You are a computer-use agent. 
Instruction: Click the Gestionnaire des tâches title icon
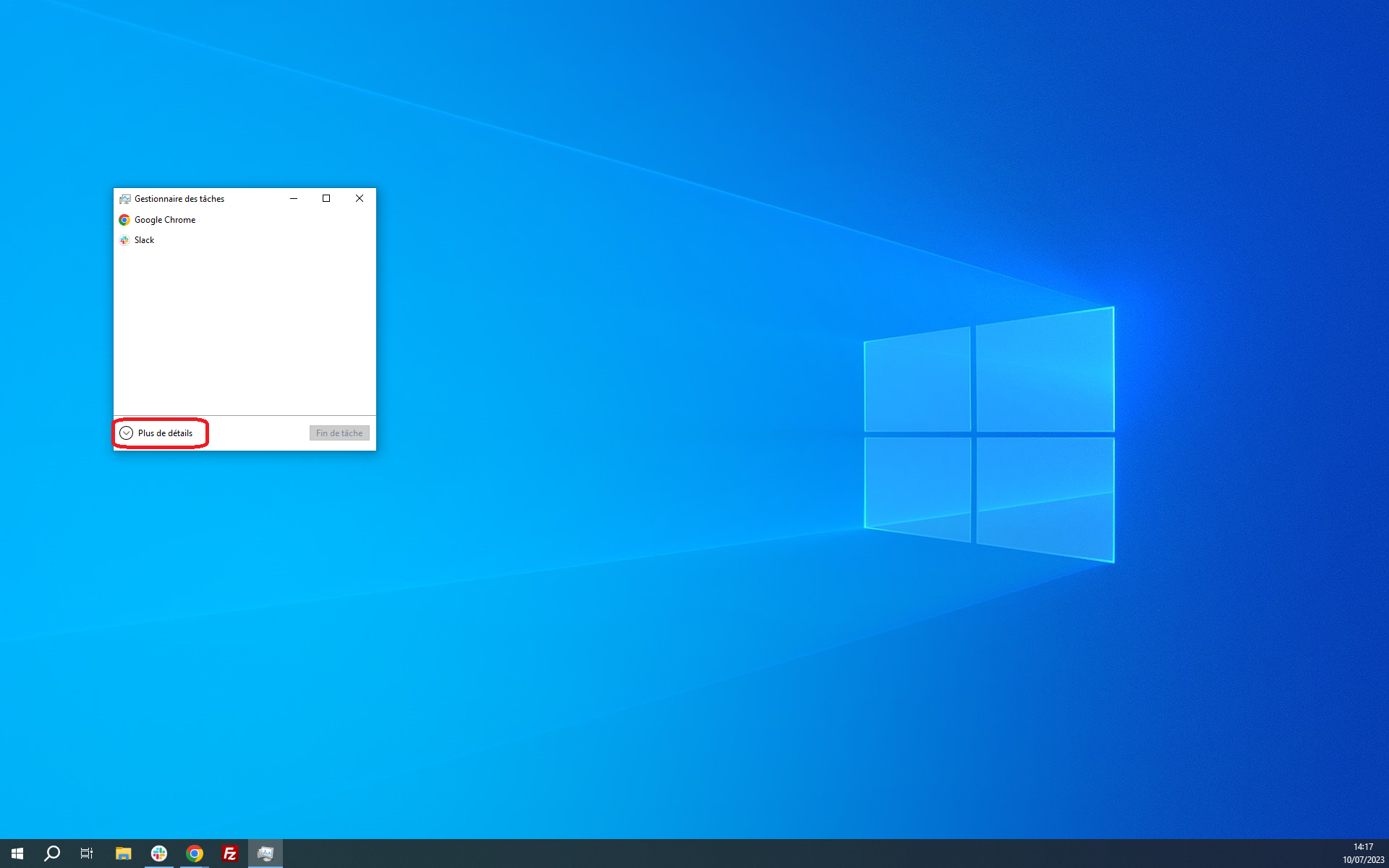tap(125, 199)
